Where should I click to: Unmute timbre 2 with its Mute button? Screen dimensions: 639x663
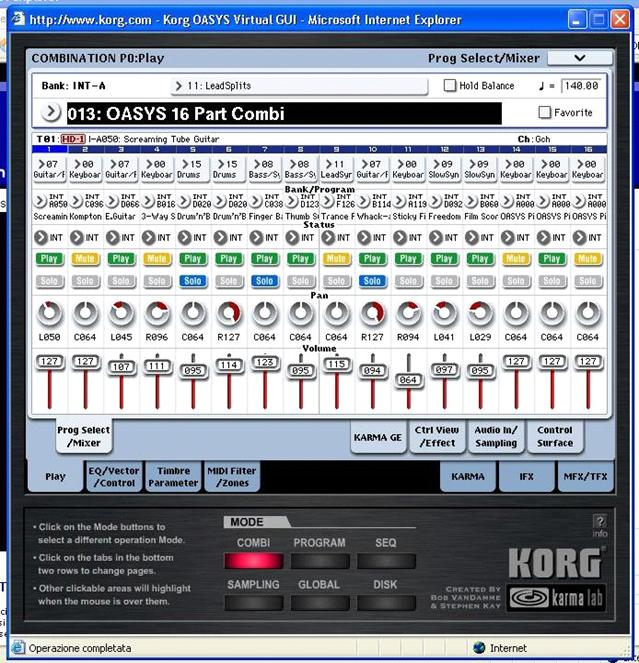pos(85,258)
